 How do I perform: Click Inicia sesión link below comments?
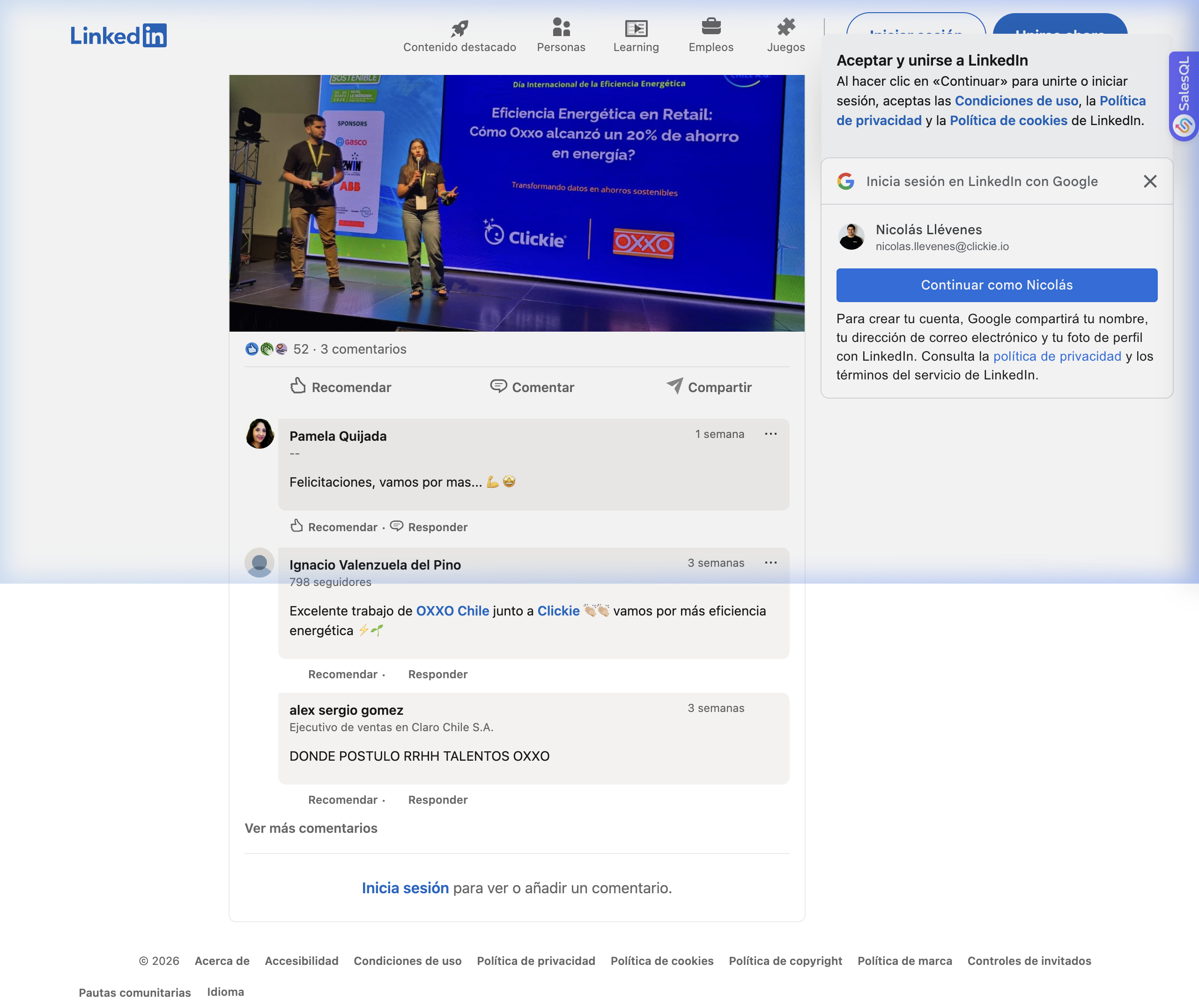(x=404, y=888)
